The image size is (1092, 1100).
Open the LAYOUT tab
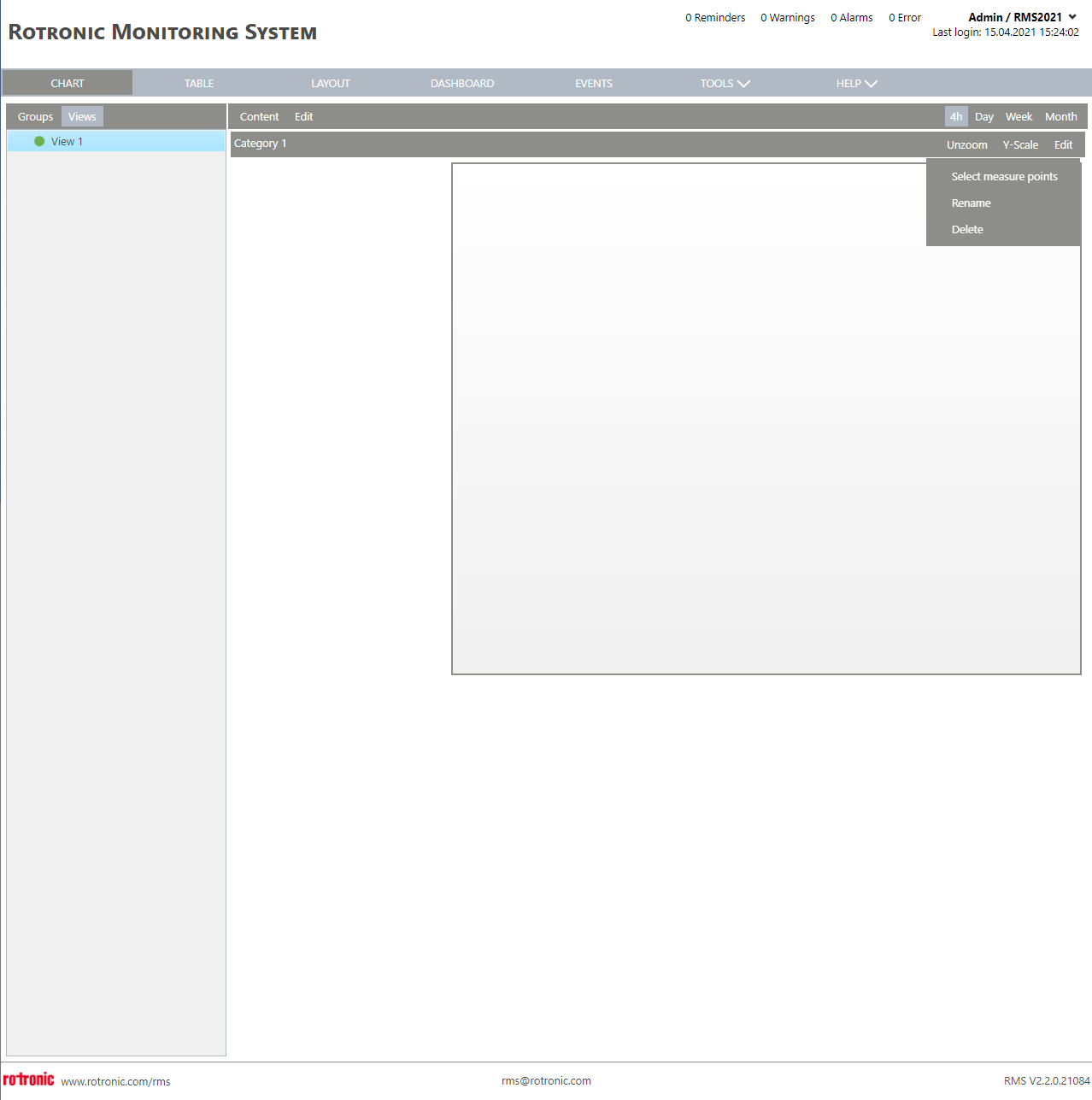point(331,83)
